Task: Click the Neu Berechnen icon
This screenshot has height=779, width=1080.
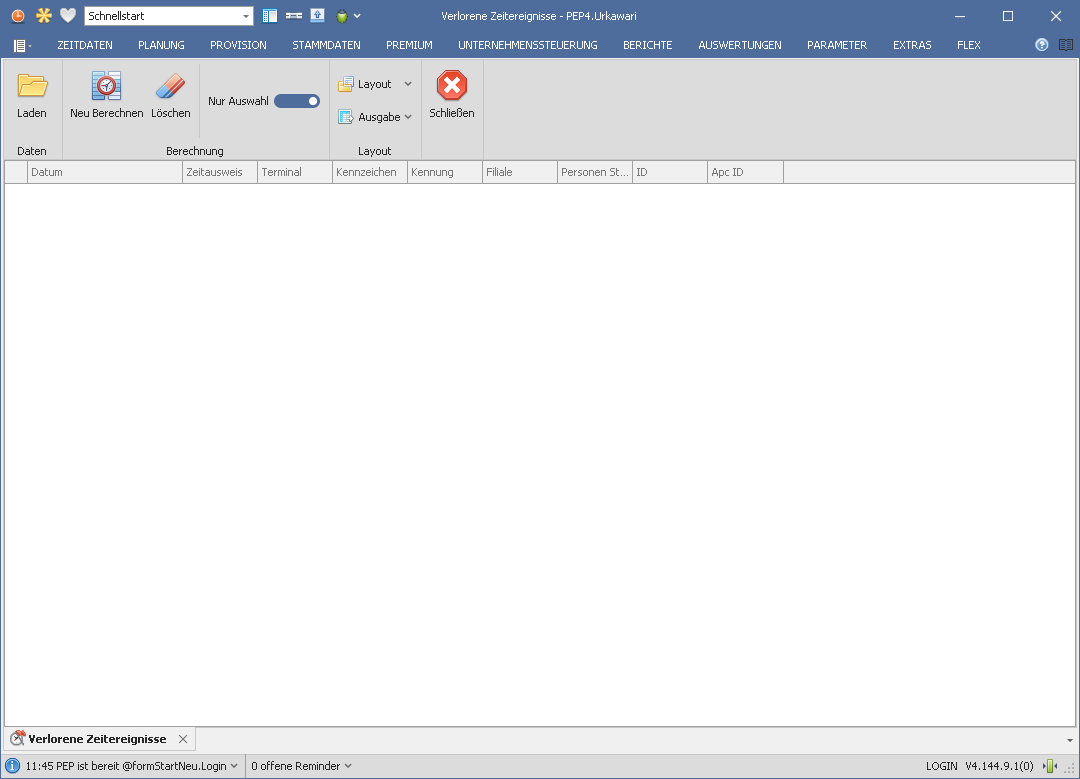Action: point(106,87)
